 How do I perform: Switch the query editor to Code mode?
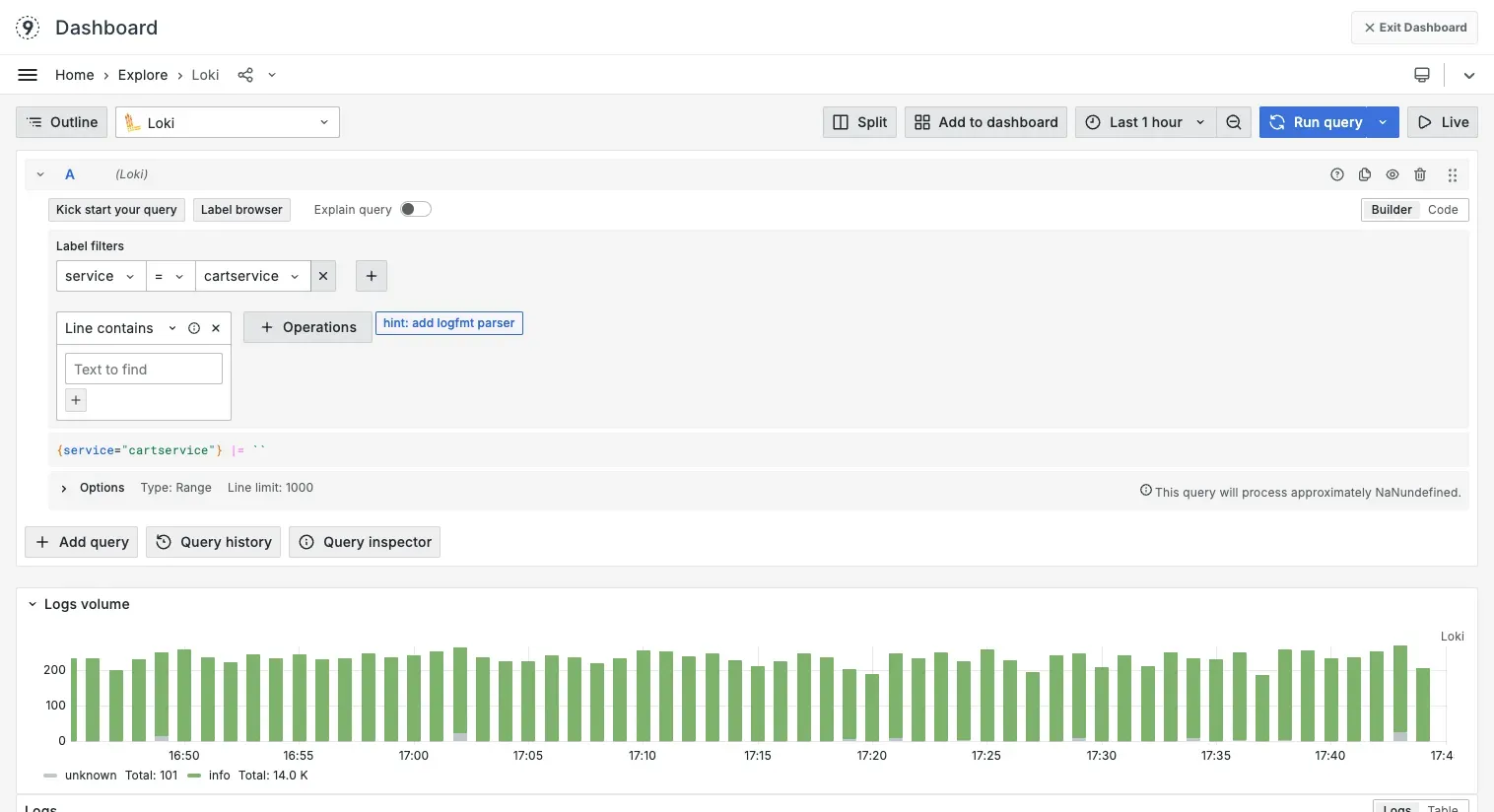(1443, 209)
